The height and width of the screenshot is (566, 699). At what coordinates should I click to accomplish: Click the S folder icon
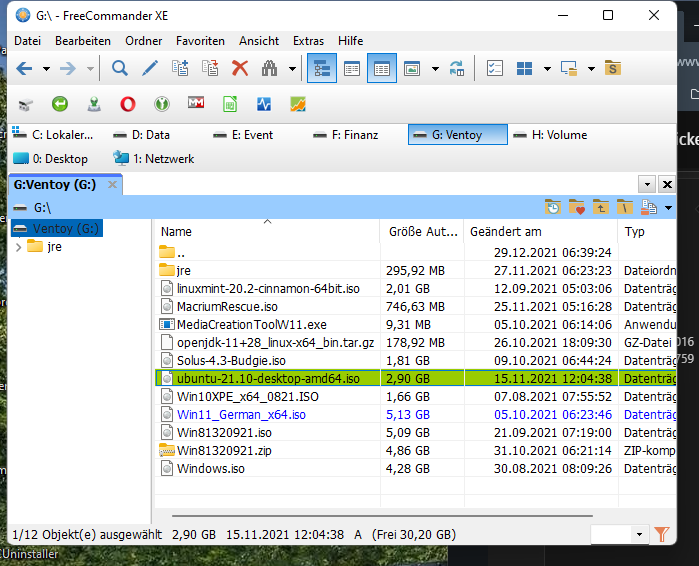point(613,69)
